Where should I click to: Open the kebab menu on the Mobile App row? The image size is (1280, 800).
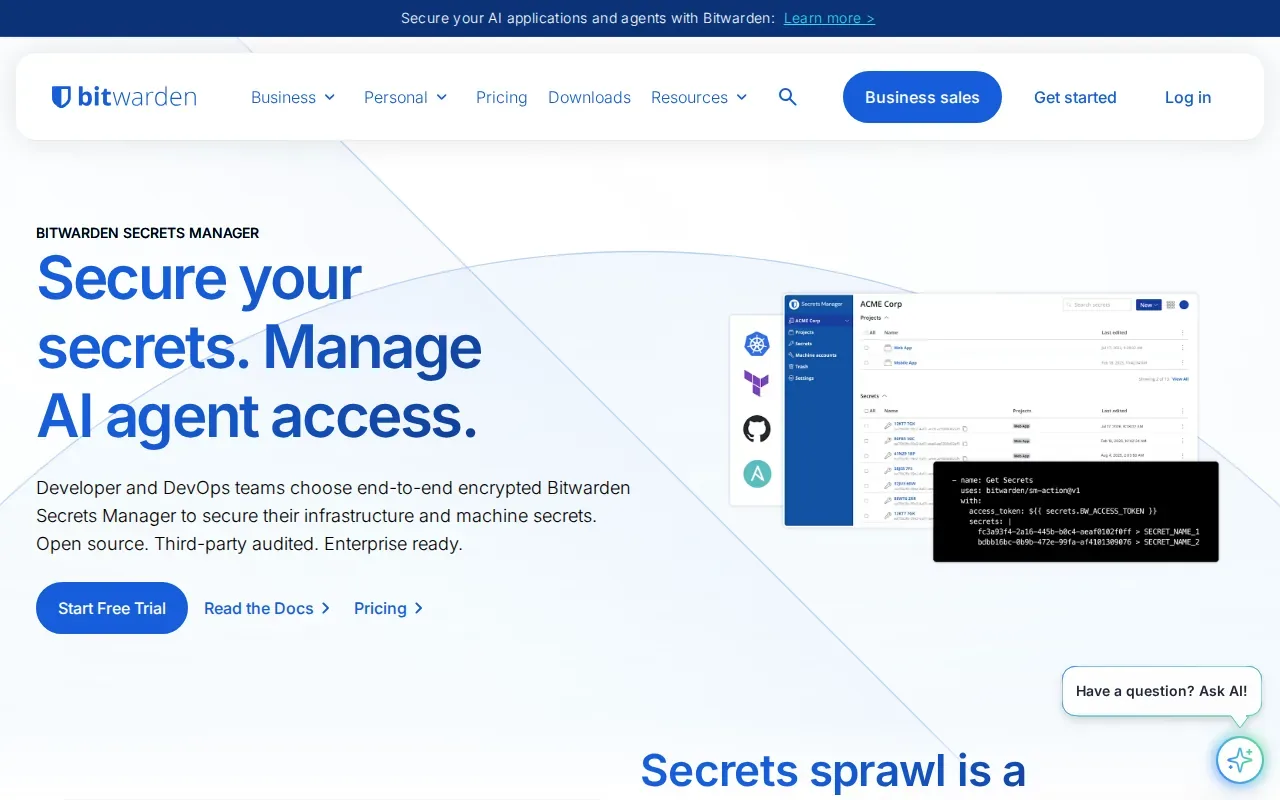click(1182, 362)
